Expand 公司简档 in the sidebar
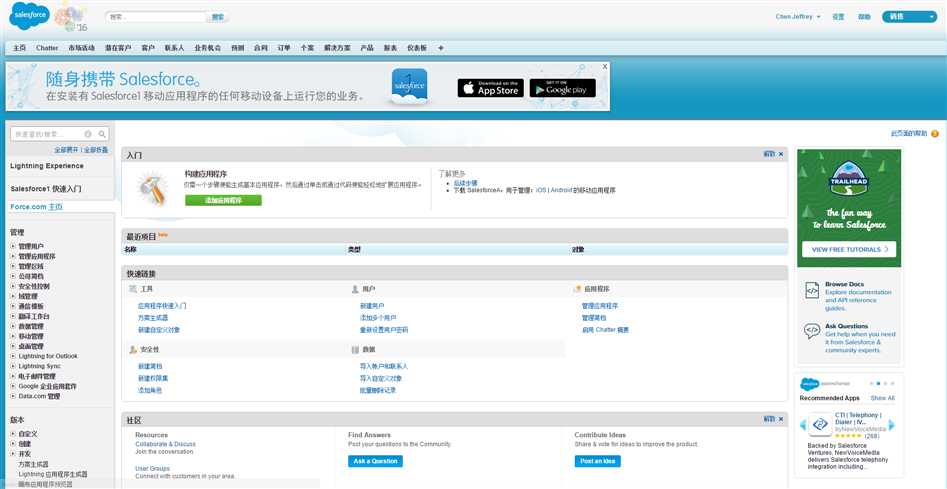This screenshot has width=947, height=489. pos(13,276)
